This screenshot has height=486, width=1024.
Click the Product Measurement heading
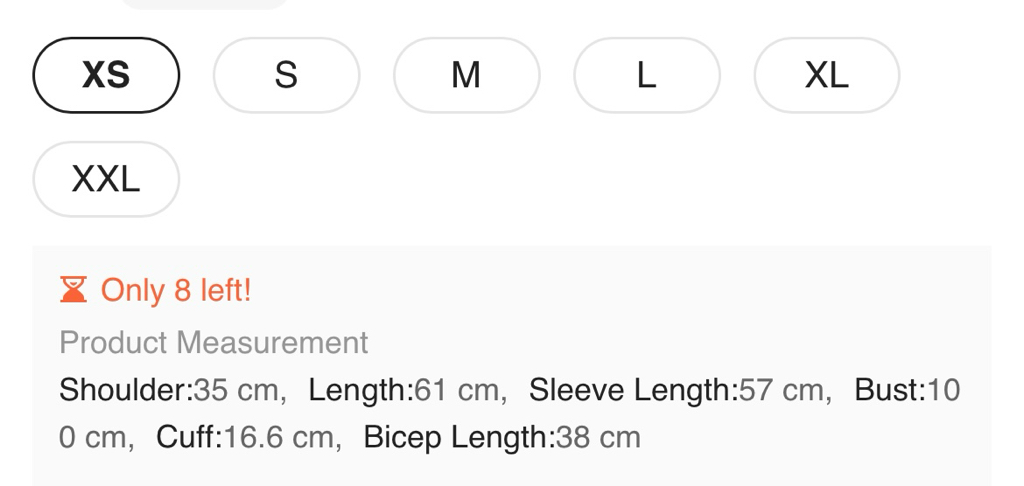click(x=214, y=343)
